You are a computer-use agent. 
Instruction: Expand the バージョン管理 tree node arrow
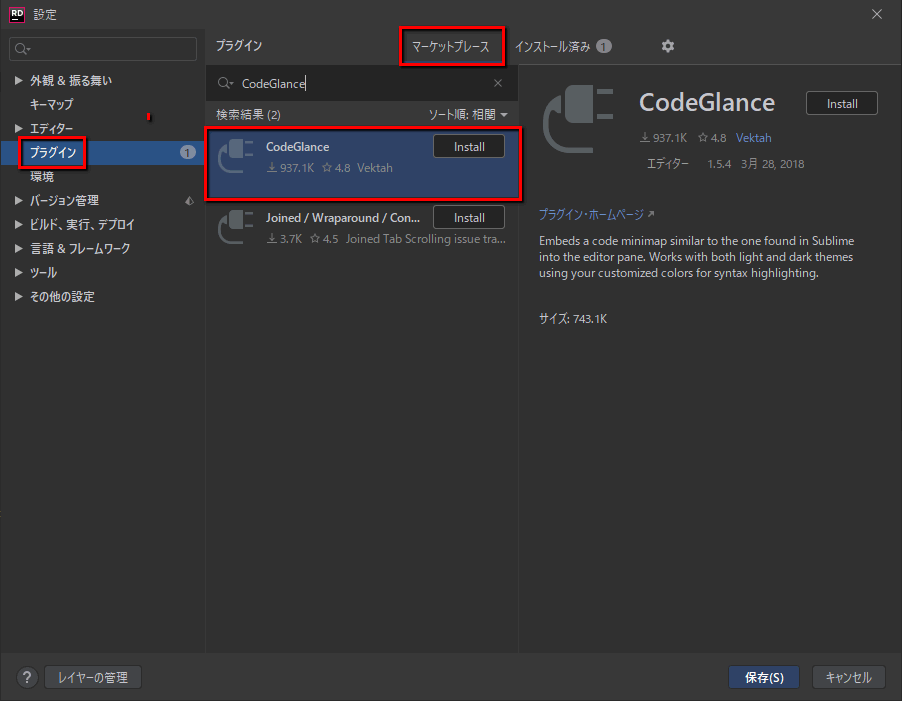[x=18, y=200]
